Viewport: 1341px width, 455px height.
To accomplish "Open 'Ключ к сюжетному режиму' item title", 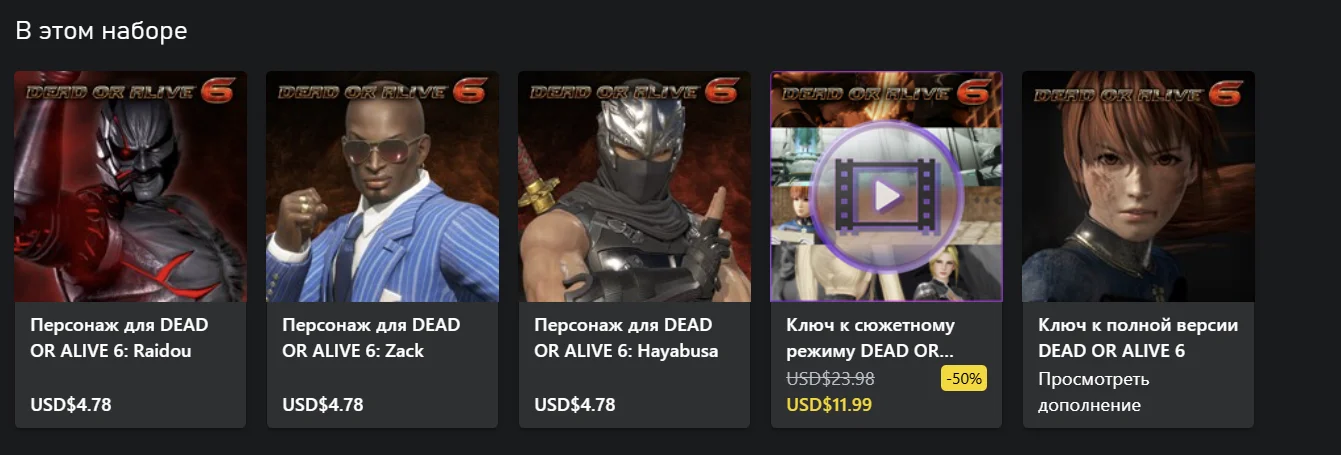I will [871, 338].
